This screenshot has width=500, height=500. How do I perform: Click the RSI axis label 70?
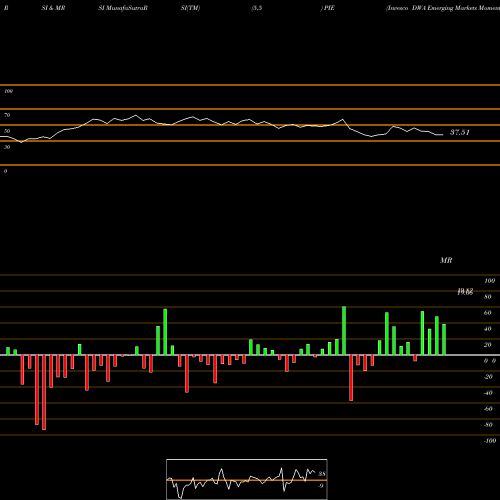point(7,115)
